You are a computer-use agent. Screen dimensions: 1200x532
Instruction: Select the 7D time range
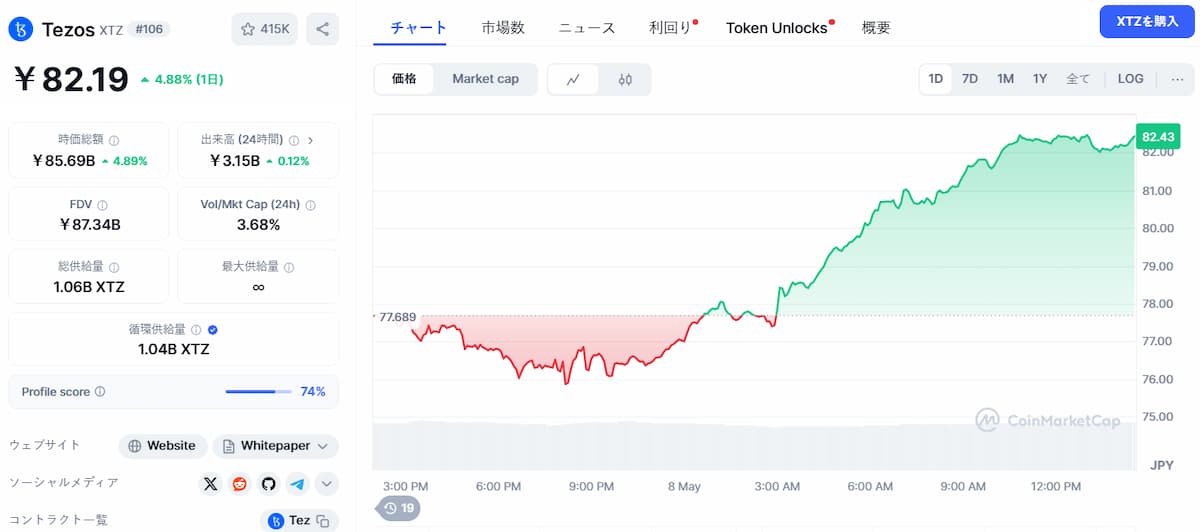click(x=969, y=79)
